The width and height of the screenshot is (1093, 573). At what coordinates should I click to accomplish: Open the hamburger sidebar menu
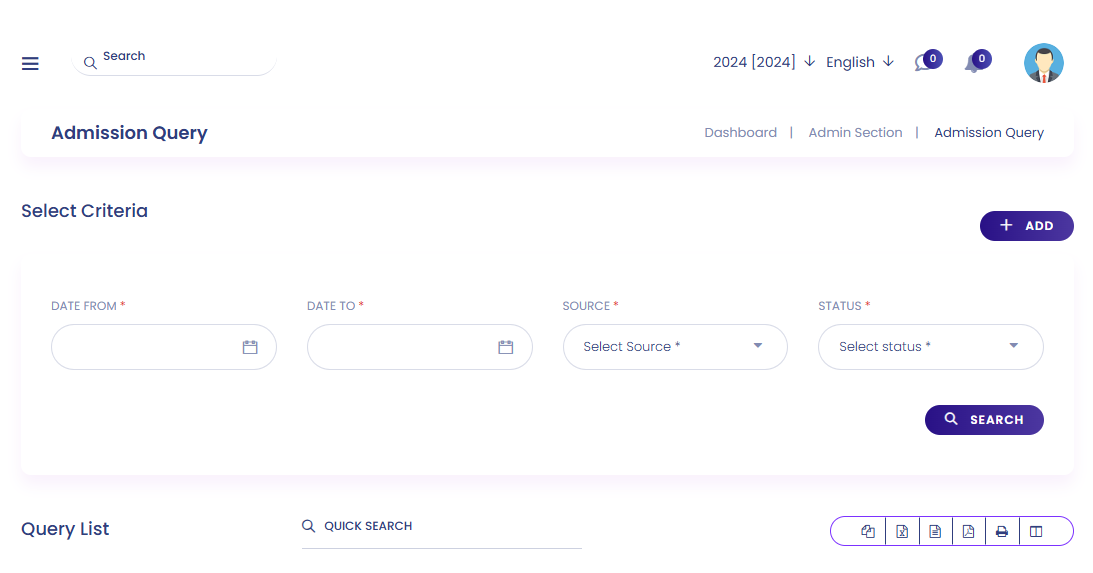click(x=30, y=63)
